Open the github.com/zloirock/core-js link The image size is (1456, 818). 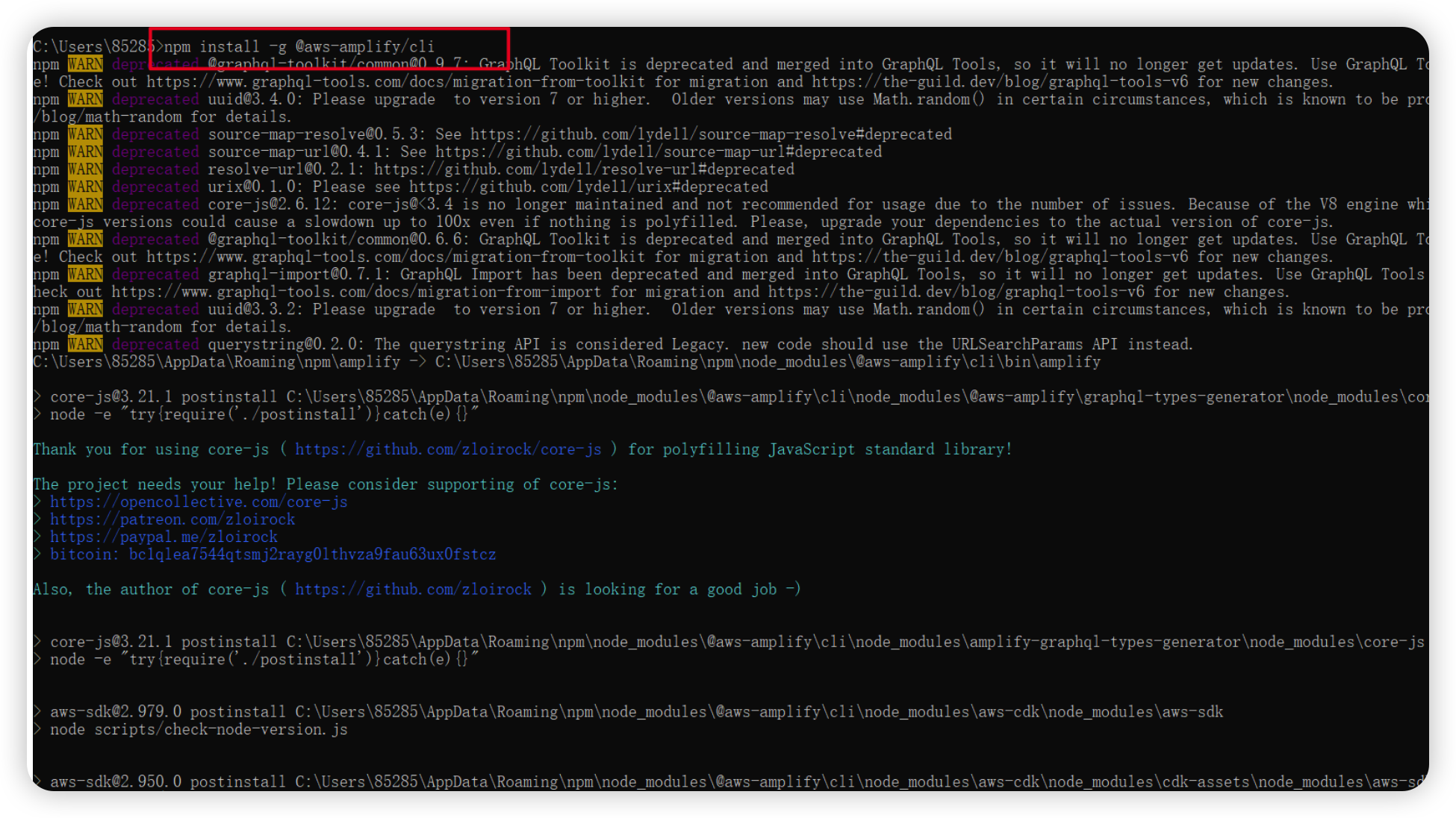click(x=448, y=449)
